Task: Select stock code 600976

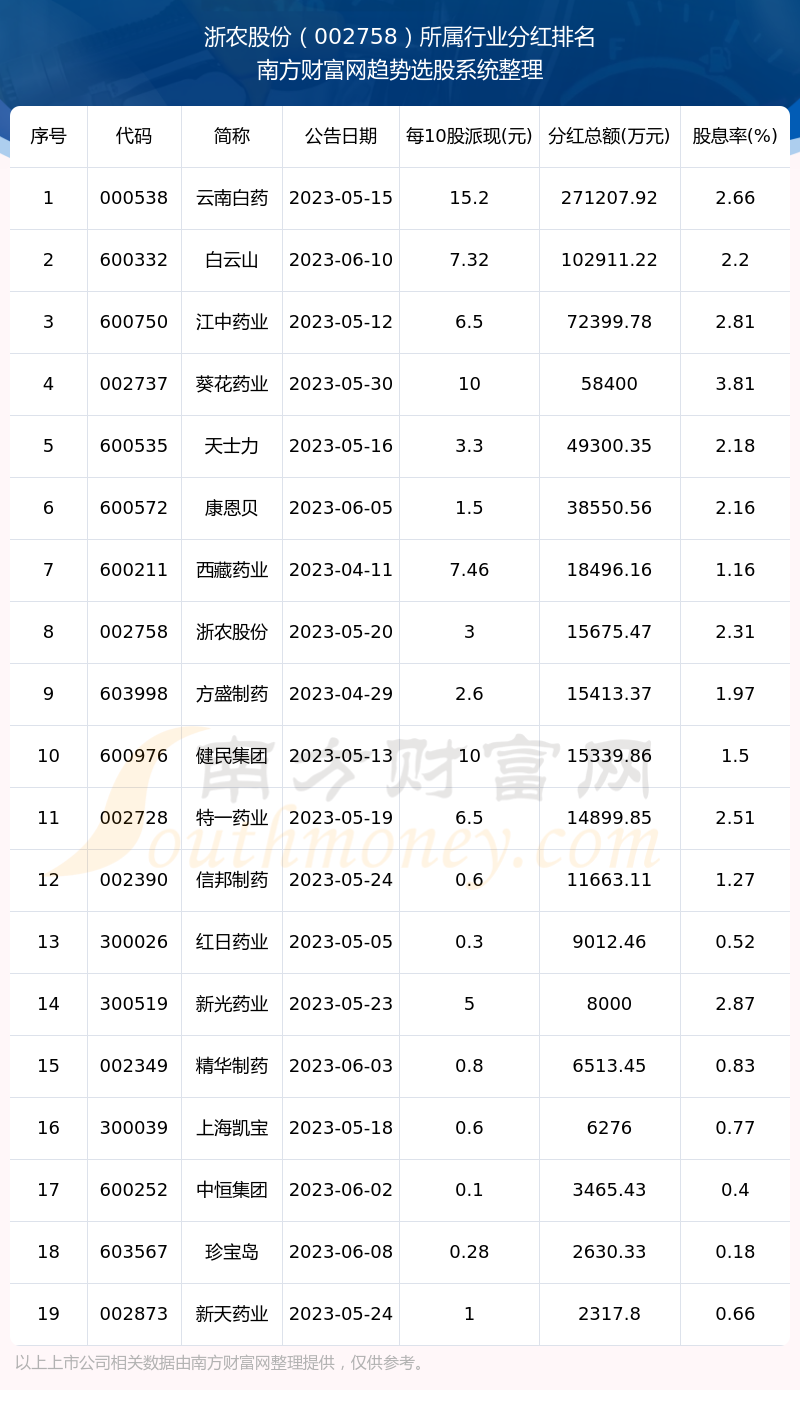Action: 134,756
